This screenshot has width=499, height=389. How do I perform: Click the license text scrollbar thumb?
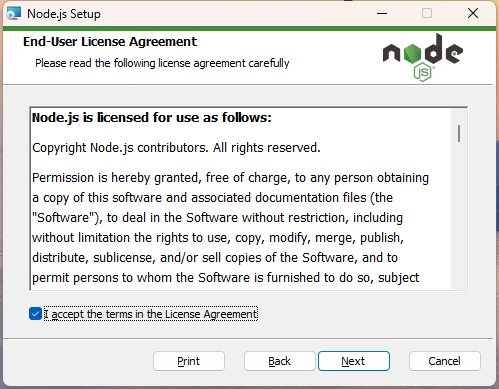459,133
